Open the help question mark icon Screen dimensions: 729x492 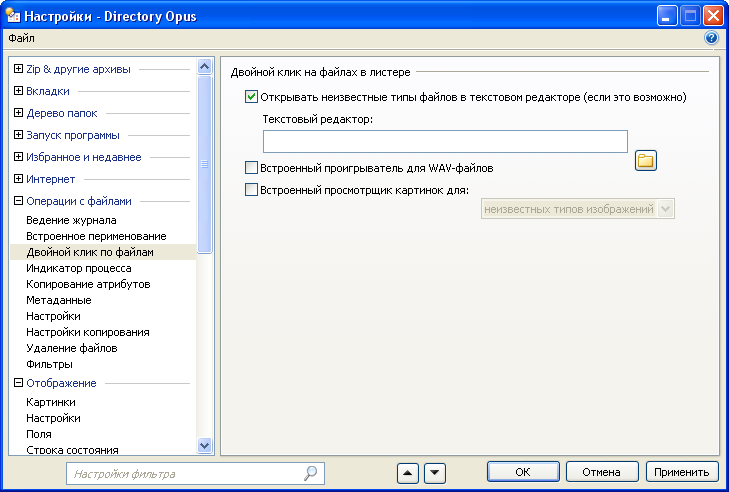point(711,38)
